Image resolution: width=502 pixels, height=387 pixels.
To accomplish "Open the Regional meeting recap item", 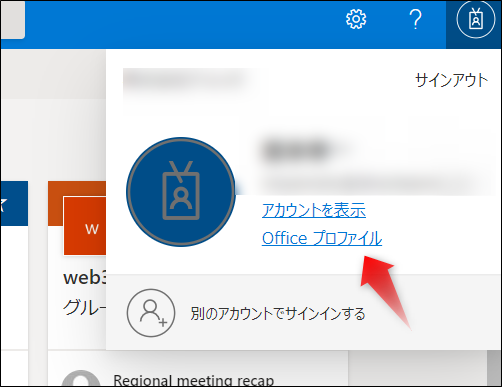I will coord(194,380).
